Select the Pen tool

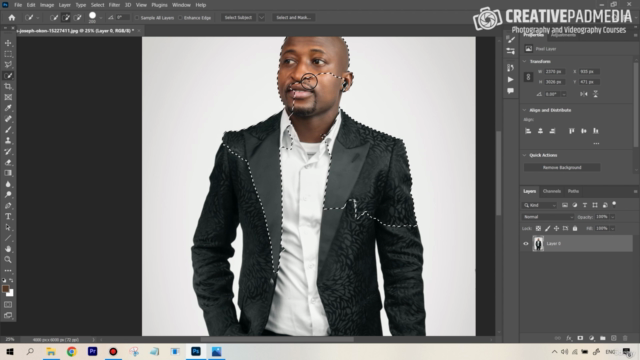[8, 205]
